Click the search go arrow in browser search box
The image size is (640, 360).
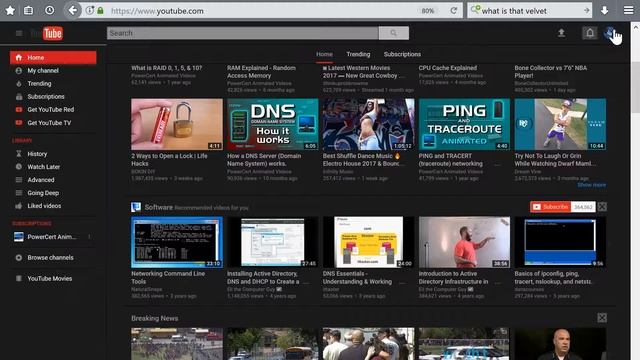click(586, 11)
